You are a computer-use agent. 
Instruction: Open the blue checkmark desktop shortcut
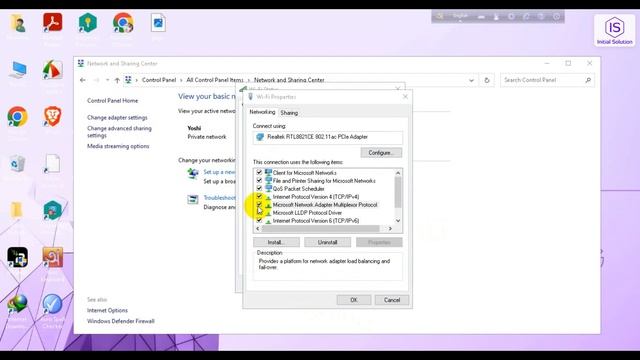pos(52,304)
